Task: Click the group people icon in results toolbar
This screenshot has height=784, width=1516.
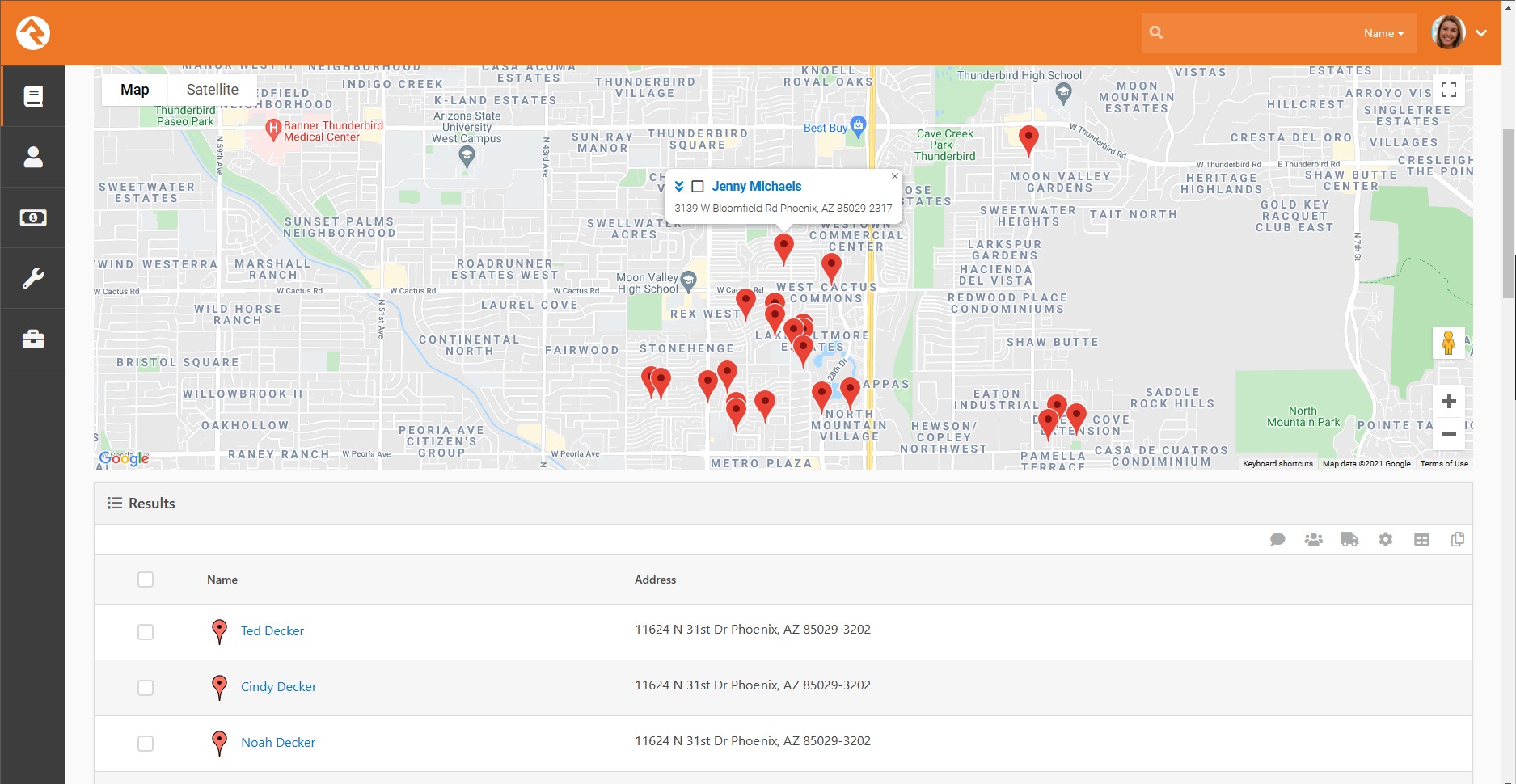Action: (1313, 539)
